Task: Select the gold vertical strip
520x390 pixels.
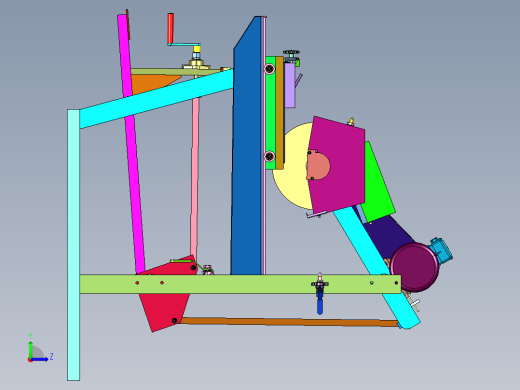Action: (x=279, y=113)
